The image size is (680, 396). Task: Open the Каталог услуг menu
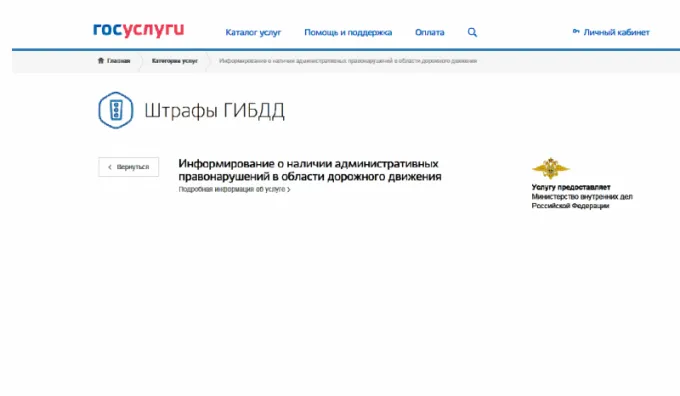tap(253, 33)
